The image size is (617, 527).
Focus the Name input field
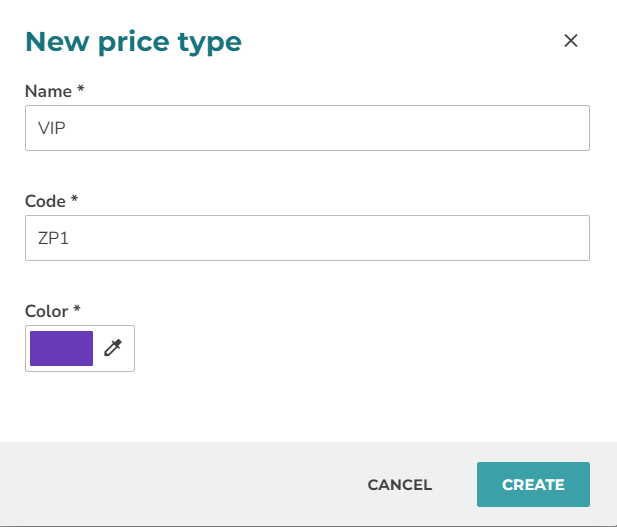(307, 128)
